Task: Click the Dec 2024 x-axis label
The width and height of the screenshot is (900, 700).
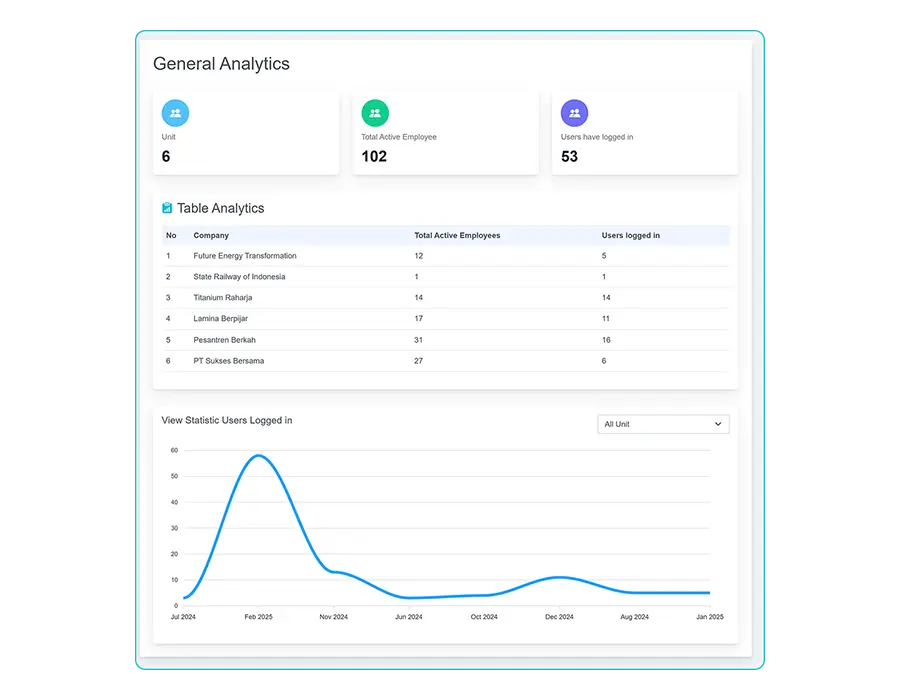Action: tap(559, 617)
